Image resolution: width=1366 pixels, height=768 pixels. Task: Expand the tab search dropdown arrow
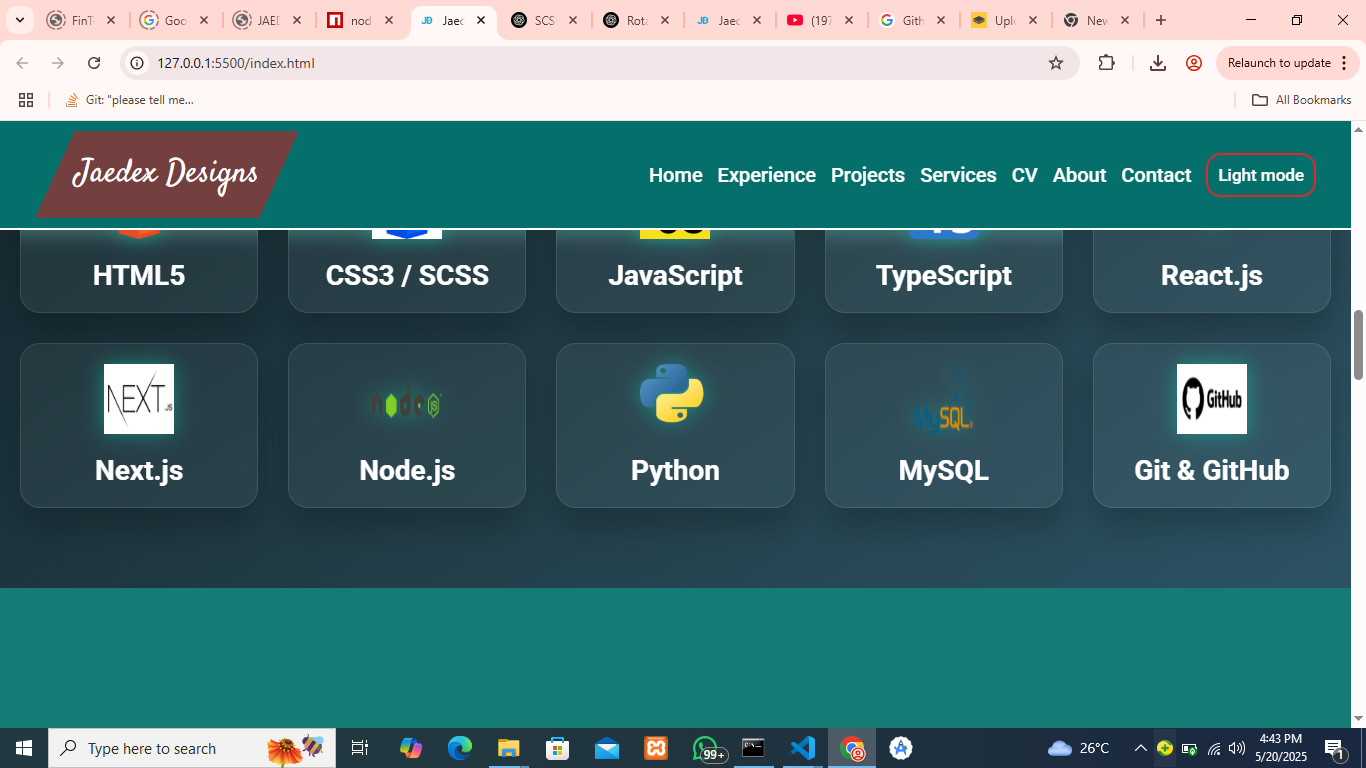[21, 20]
